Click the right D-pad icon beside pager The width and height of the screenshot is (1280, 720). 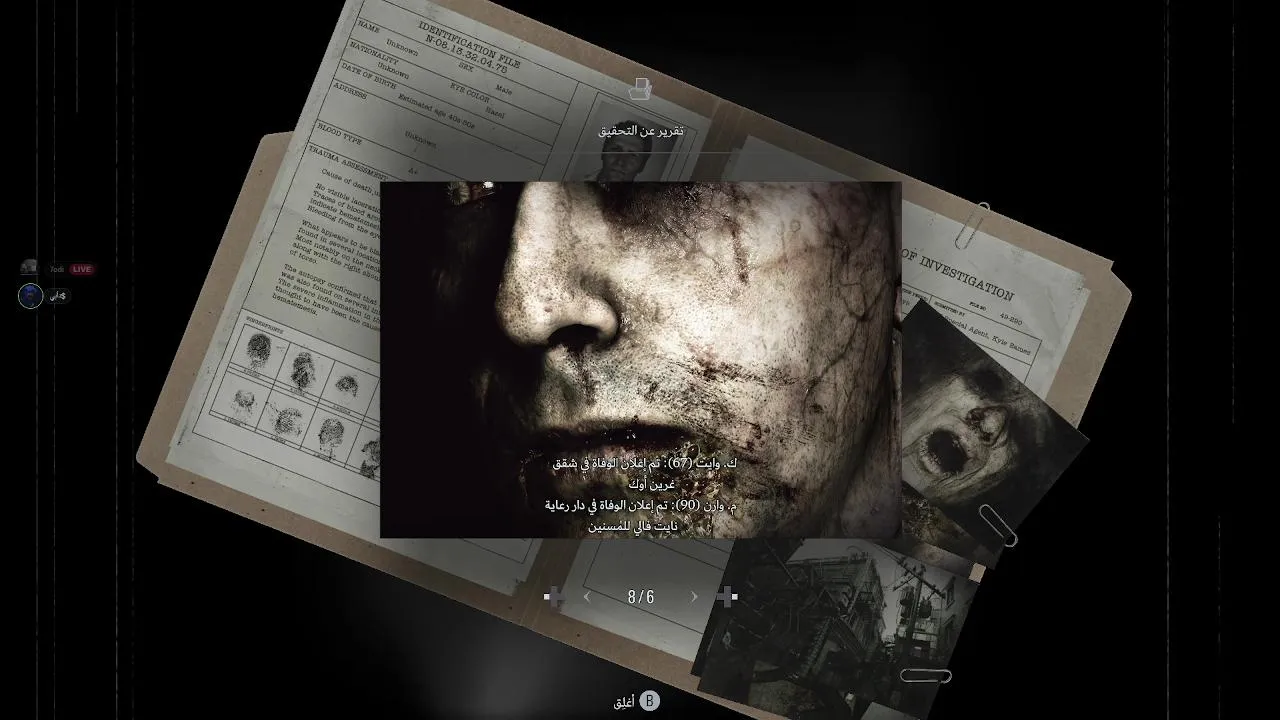pyautogui.click(x=727, y=597)
